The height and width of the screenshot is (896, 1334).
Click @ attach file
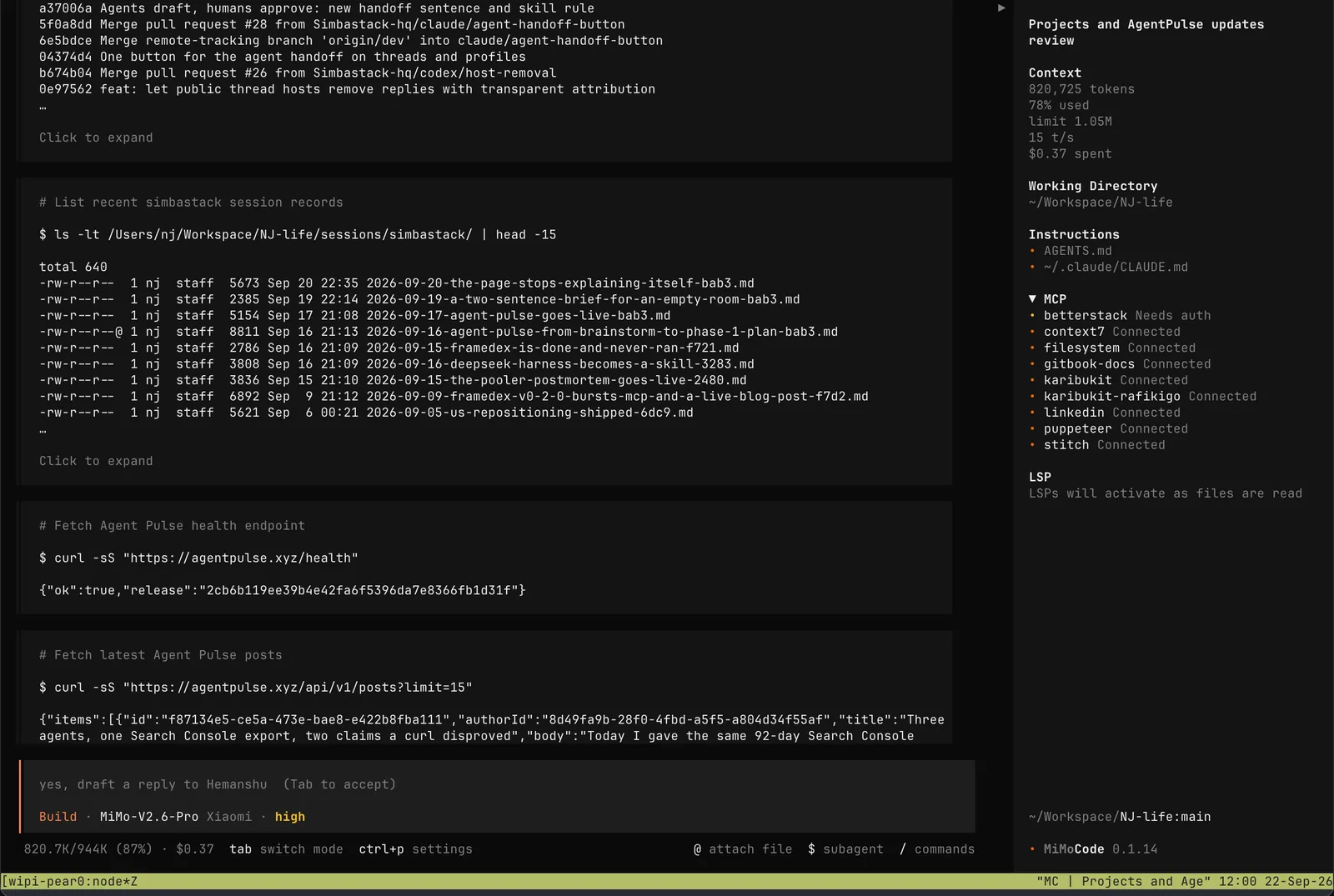[x=743, y=849]
